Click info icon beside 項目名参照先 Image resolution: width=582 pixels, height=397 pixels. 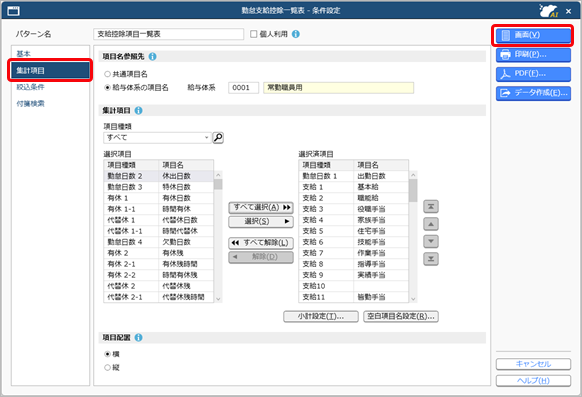pos(152,56)
